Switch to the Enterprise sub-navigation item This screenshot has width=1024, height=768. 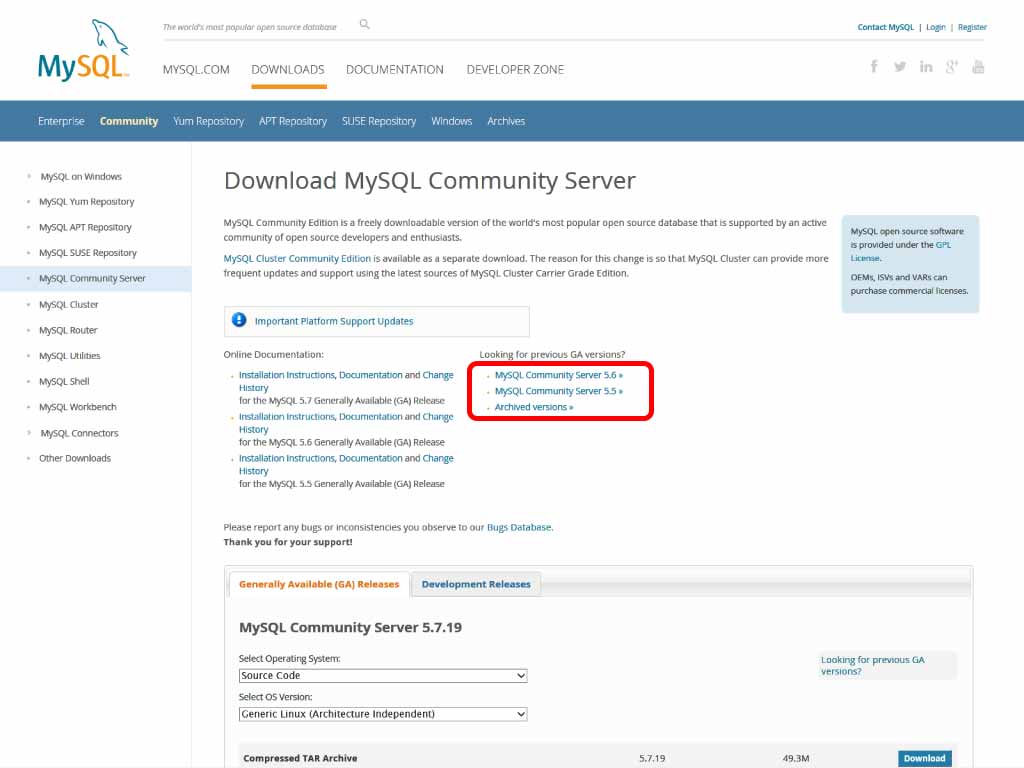pos(61,121)
